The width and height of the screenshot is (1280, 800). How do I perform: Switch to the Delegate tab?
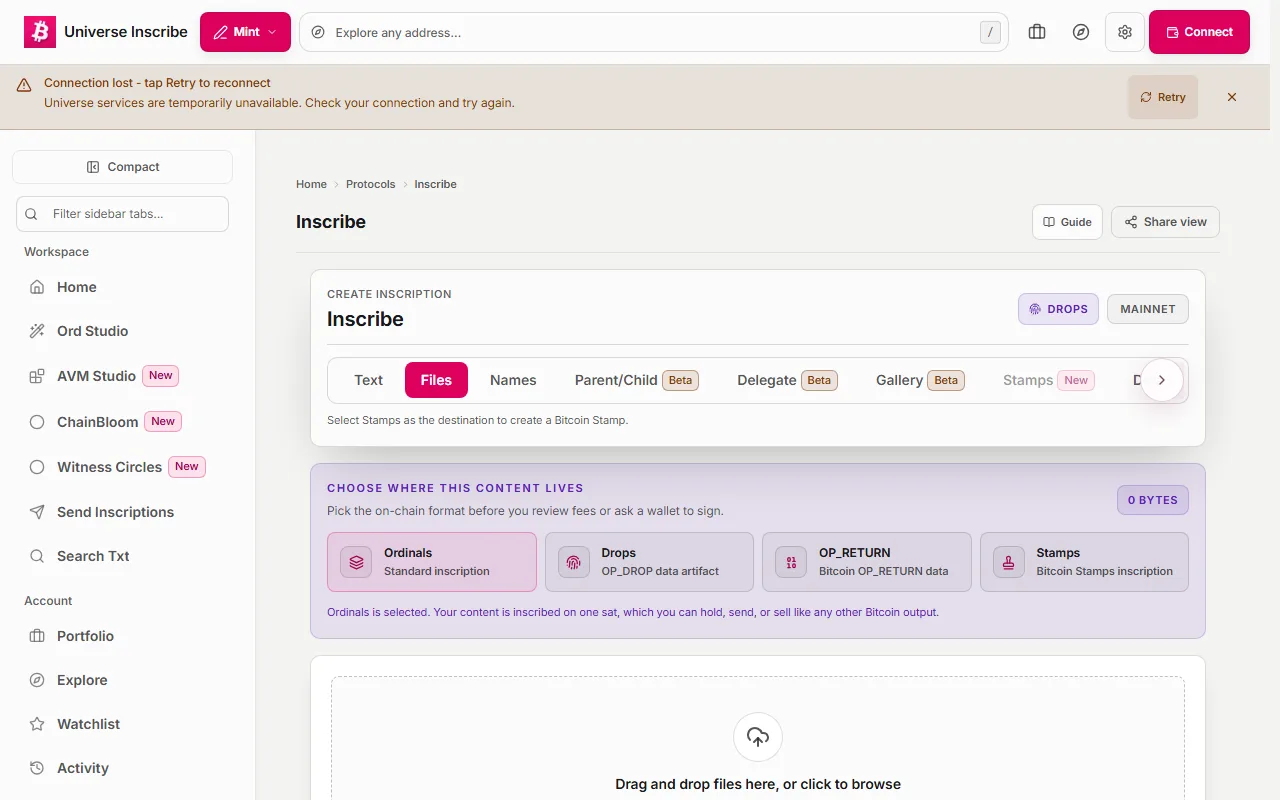(787, 380)
